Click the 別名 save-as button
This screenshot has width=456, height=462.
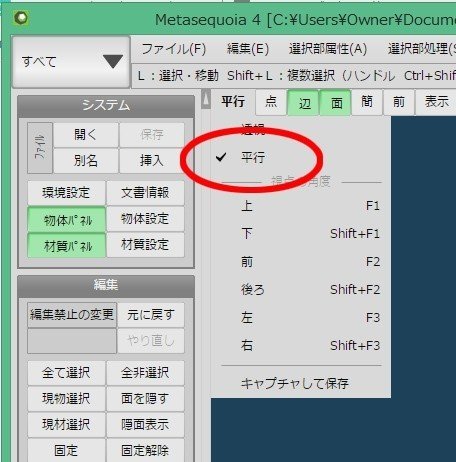(86, 161)
